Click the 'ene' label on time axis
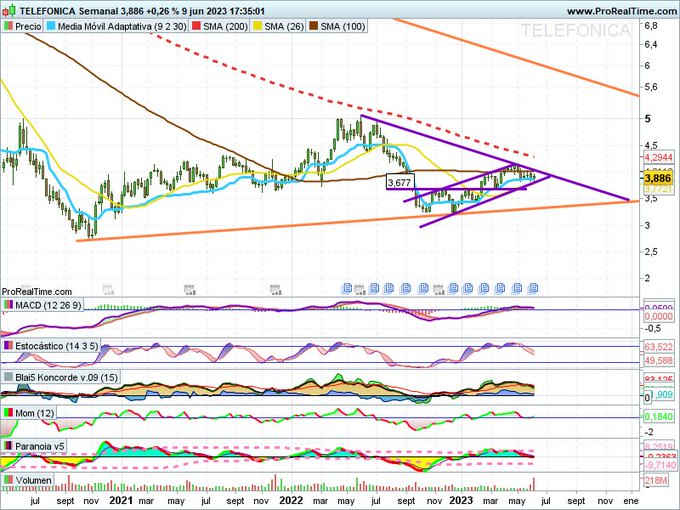680x510 pixels. point(631,501)
